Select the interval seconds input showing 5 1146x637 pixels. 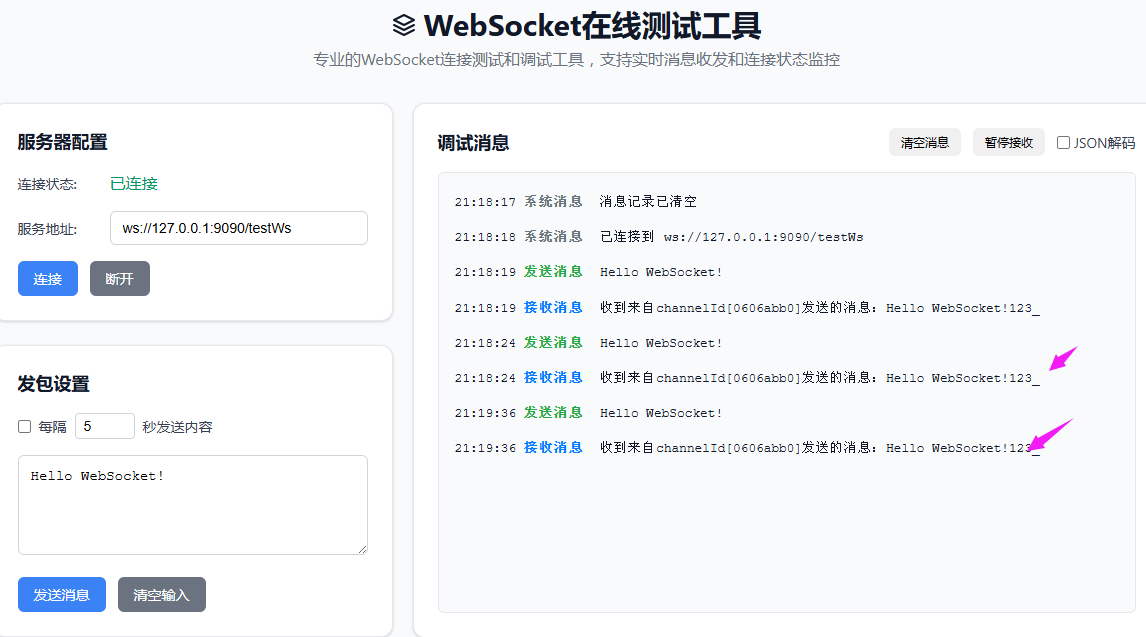(104, 425)
